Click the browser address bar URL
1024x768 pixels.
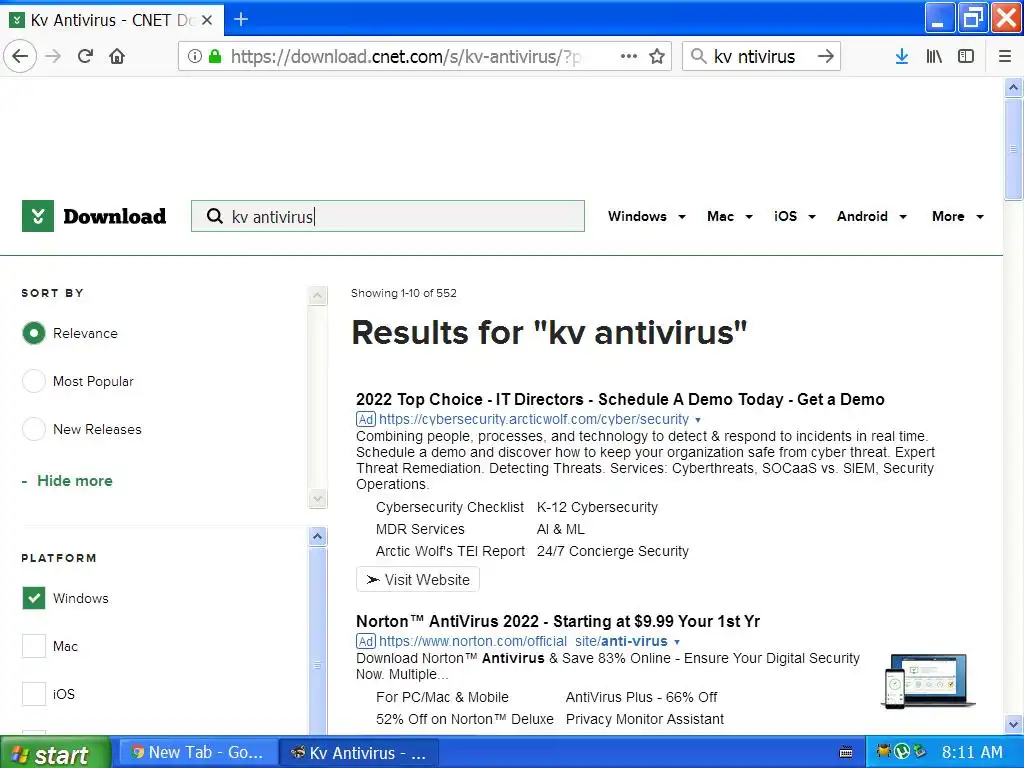click(406, 56)
